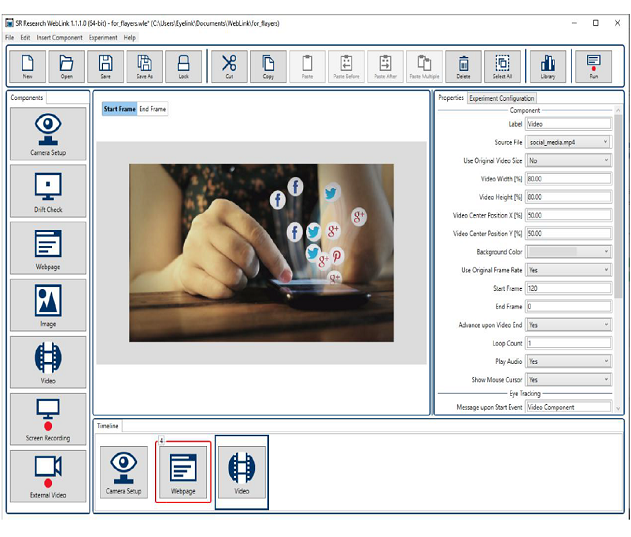Image resolution: width=631 pixels, height=537 pixels.
Task: Click the Paste Before toolbar icon
Action: pyautogui.click(x=346, y=66)
